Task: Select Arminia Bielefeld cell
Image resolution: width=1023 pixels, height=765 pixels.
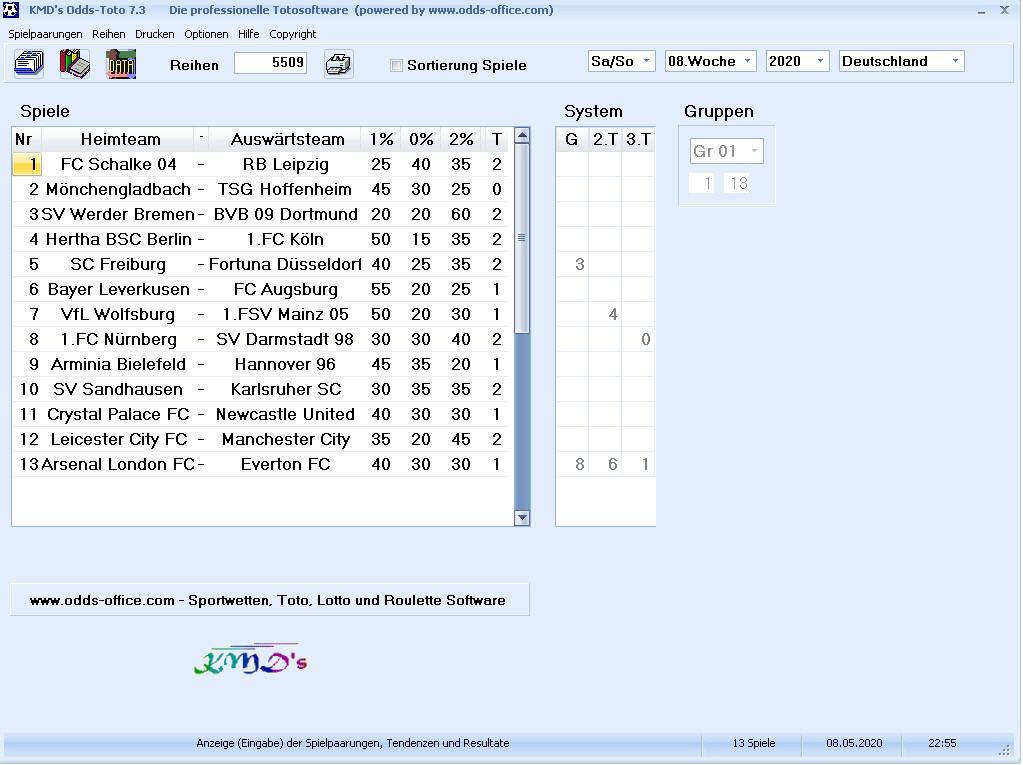Action: pos(119,365)
